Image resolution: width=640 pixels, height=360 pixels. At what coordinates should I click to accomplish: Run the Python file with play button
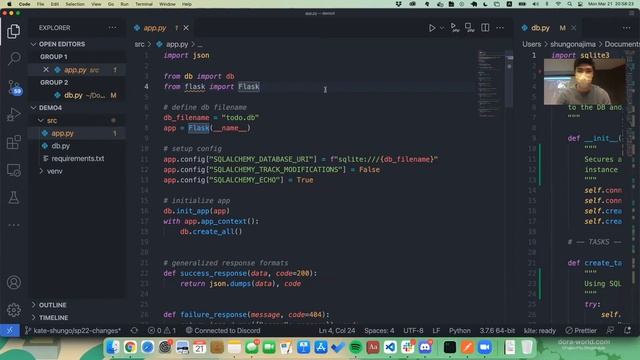click(x=432, y=28)
